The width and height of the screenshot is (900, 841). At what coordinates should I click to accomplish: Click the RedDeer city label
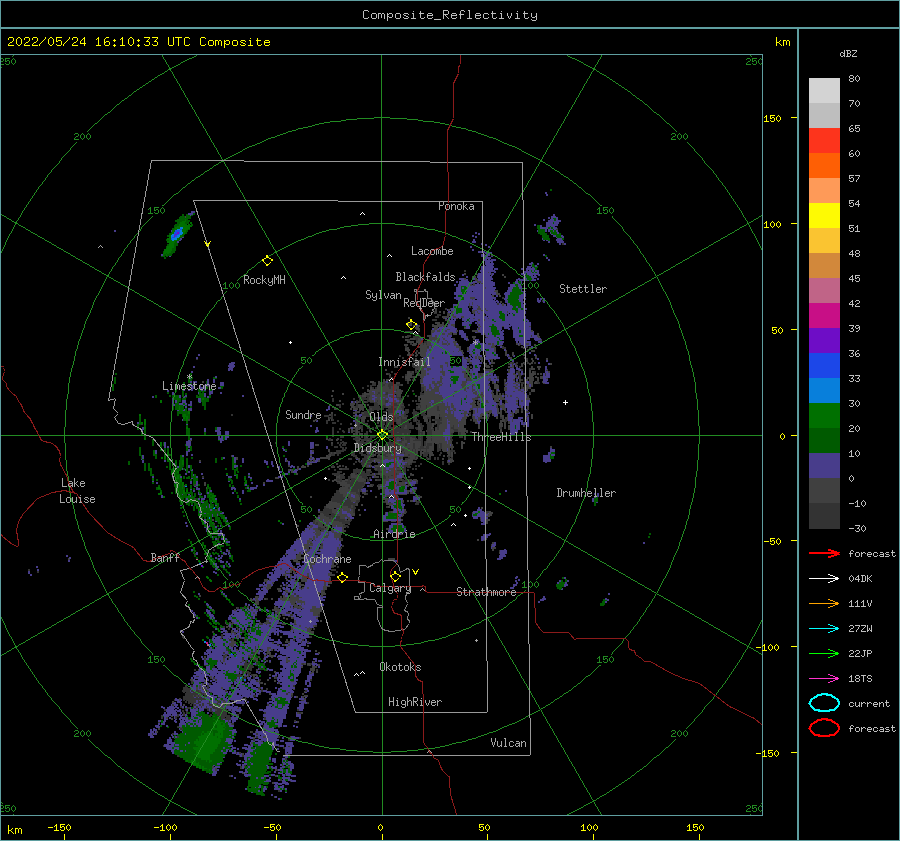pyautogui.click(x=424, y=303)
